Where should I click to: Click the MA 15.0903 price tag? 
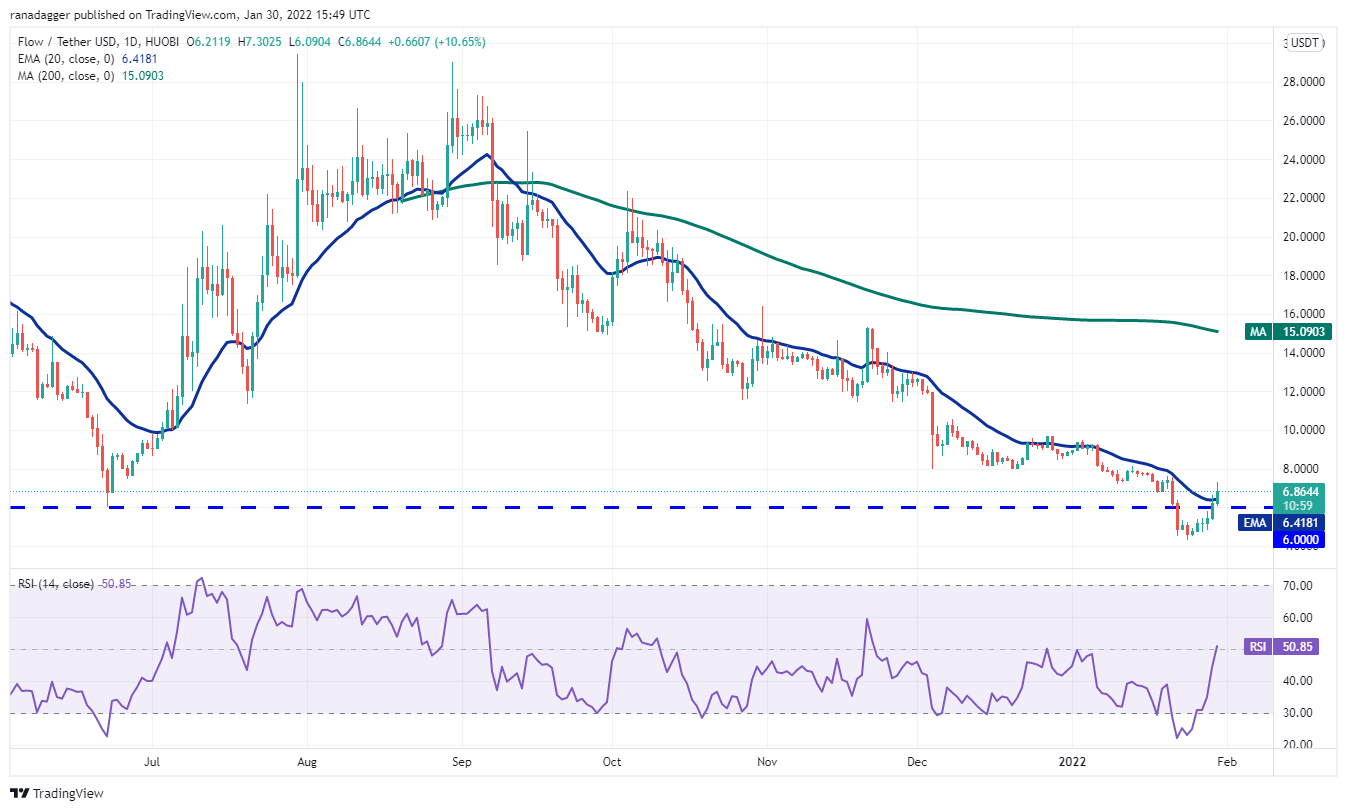(1290, 331)
